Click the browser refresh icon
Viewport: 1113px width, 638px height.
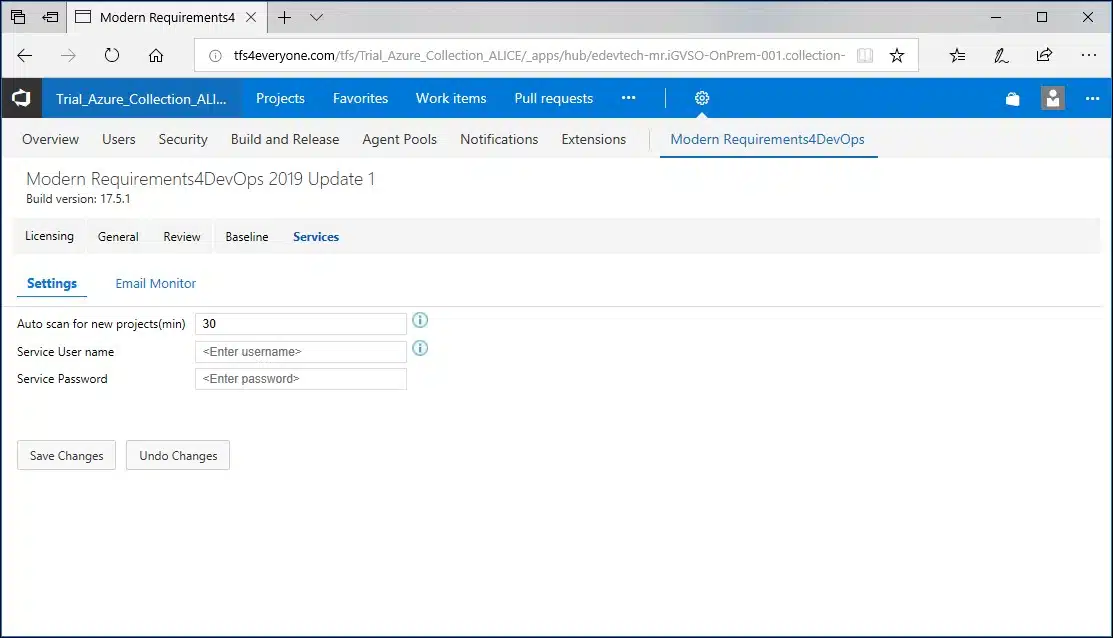point(112,56)
